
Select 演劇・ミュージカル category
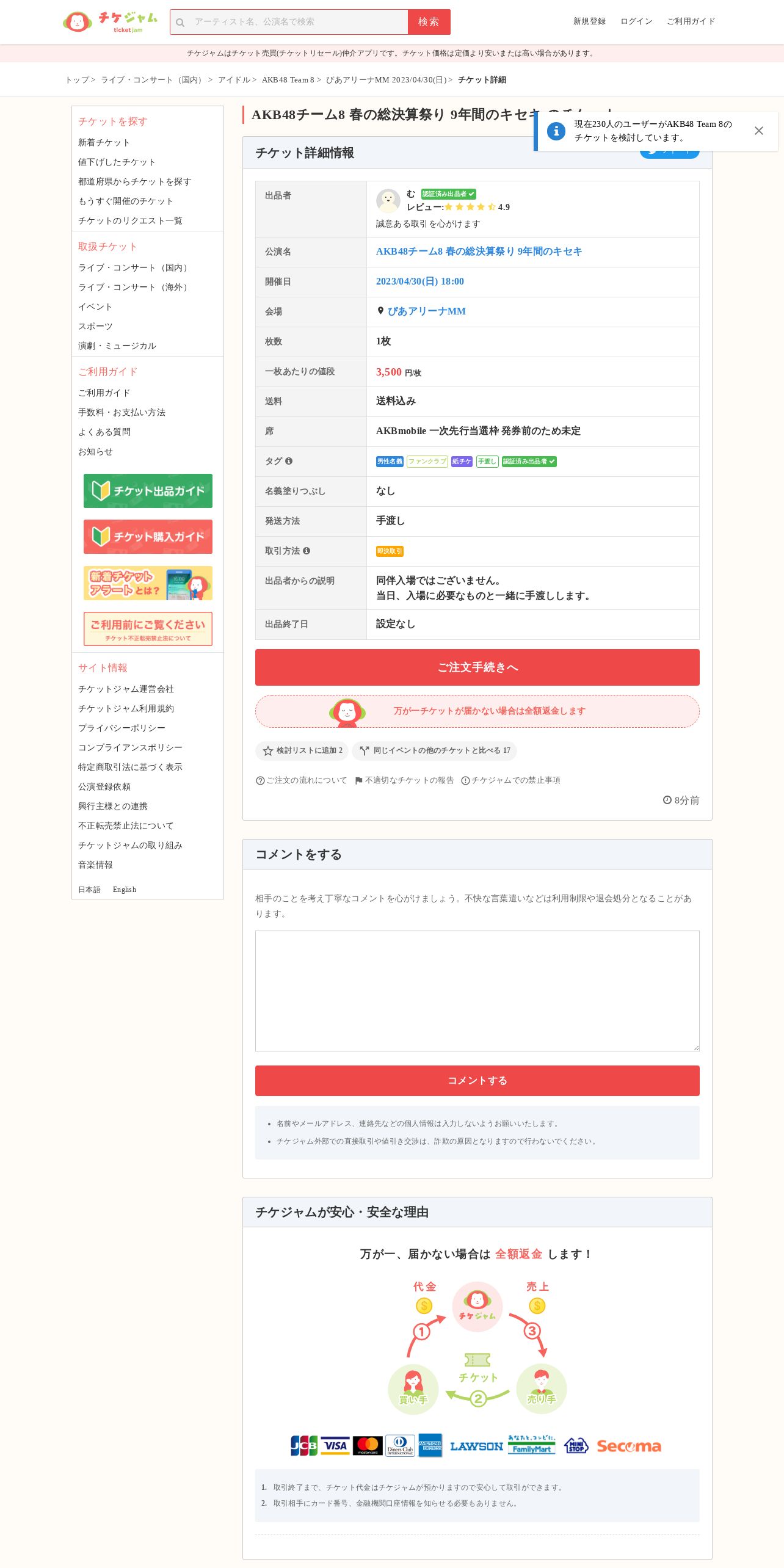[x=117, y=346]
